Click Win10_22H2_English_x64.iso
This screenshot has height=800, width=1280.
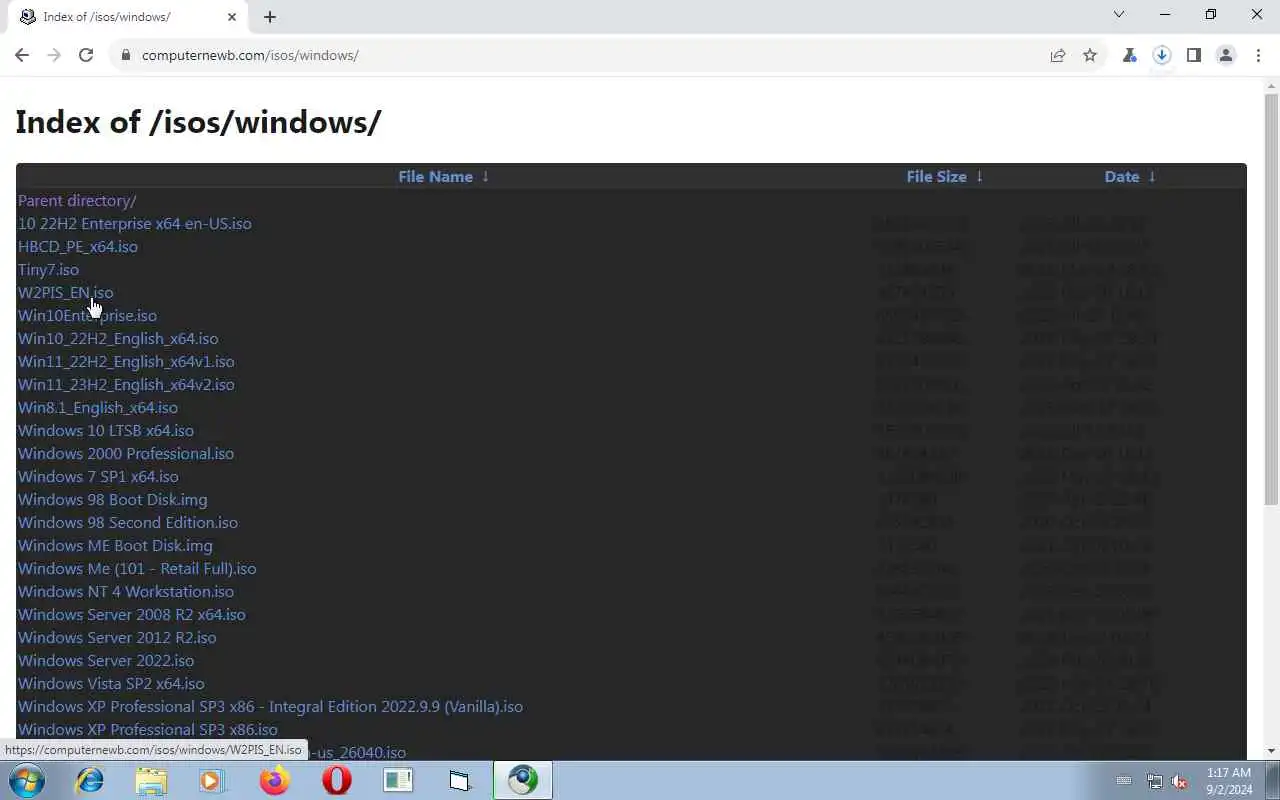(x=118, y=338)
